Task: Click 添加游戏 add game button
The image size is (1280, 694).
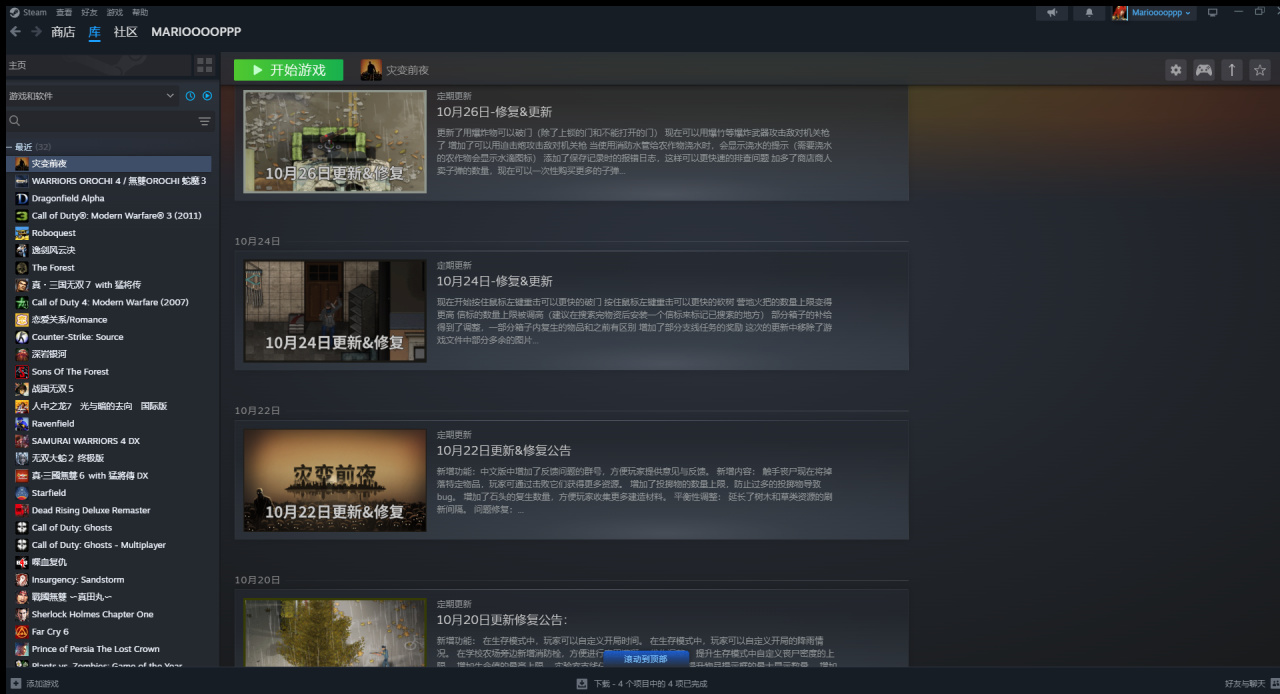Action: pos(34,684)
